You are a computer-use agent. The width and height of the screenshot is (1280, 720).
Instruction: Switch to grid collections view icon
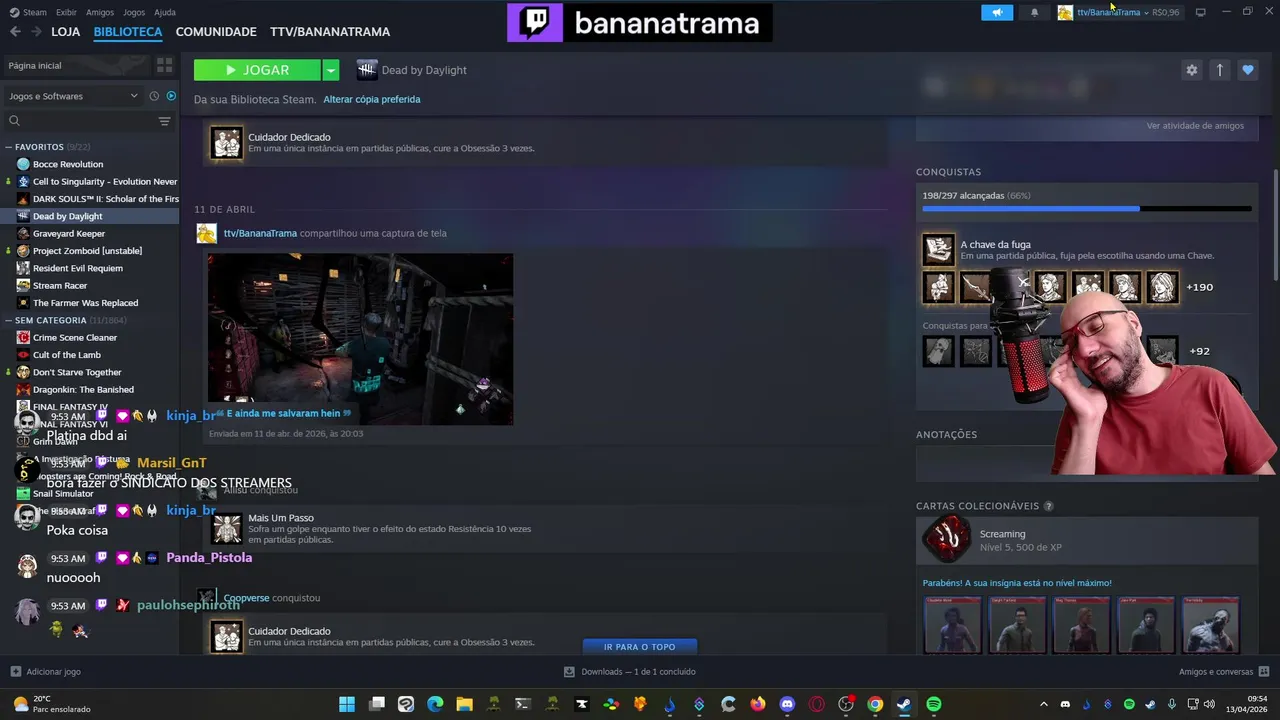(165, 65)
